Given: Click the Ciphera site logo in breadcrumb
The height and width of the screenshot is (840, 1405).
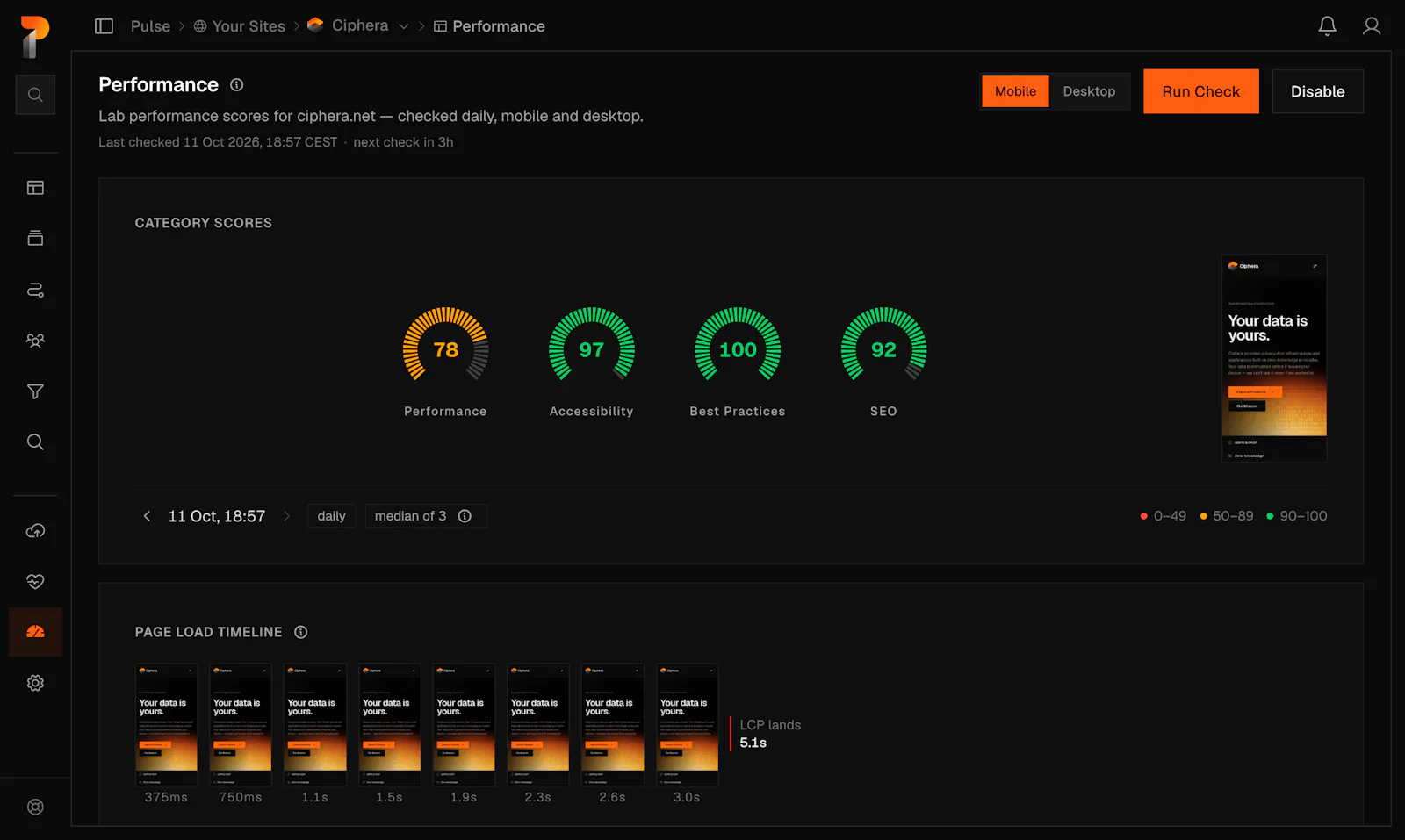Looking at the screenshot, I should (x=315, y=25).
